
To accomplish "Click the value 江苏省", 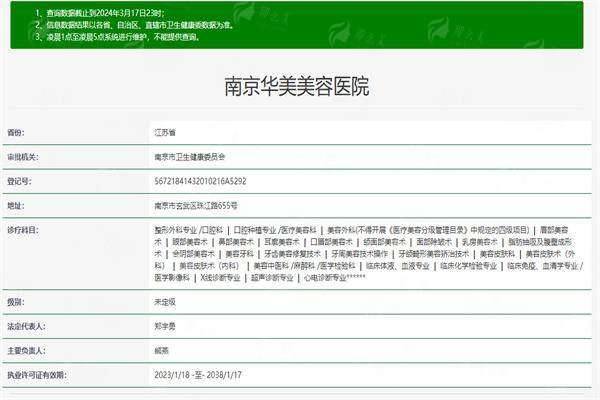I will click(x=165, y=133).
